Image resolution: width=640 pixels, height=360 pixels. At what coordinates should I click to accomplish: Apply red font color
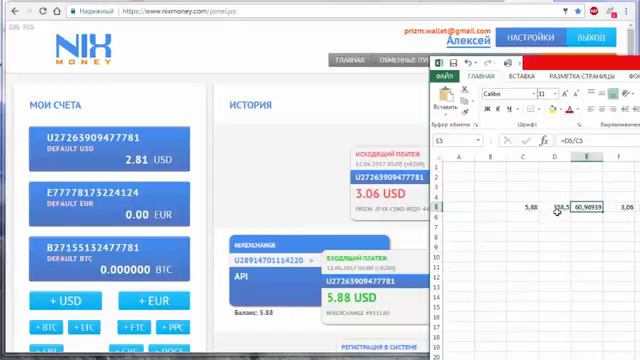coord(569,109)
